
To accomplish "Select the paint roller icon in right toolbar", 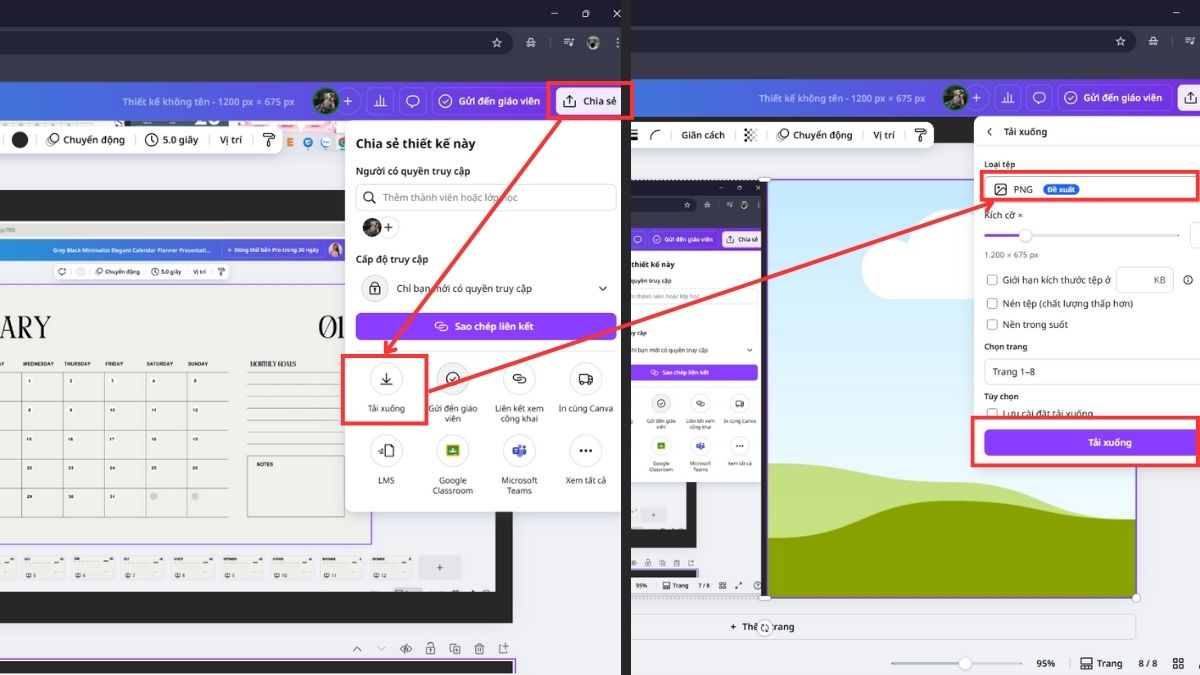I will pos(920,135).
